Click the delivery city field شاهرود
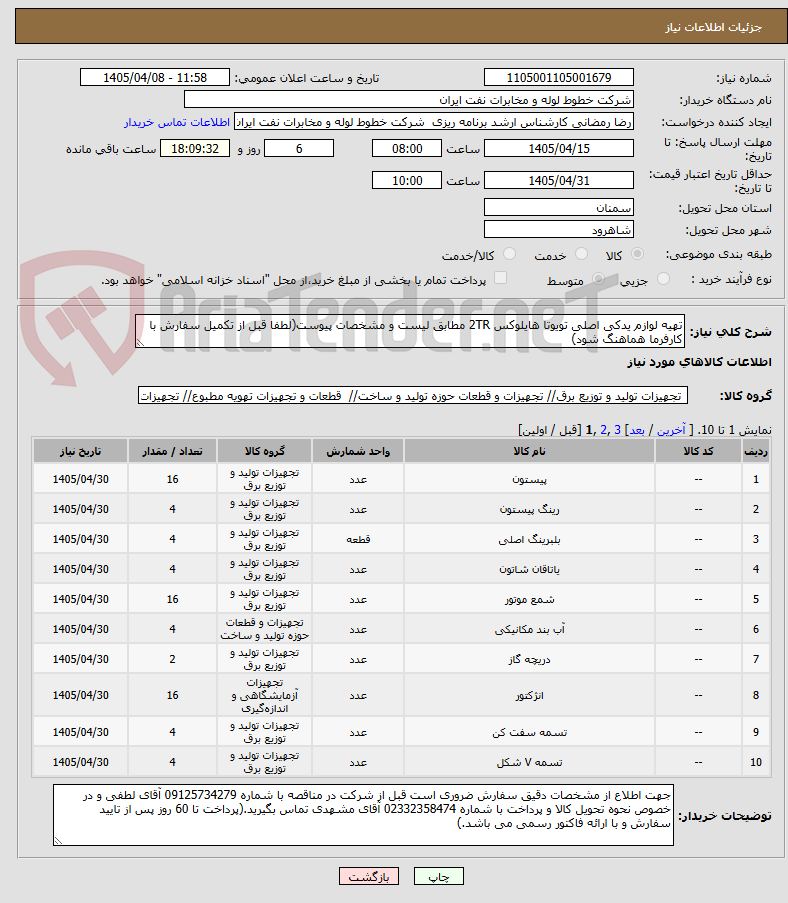 coord(559,230)
